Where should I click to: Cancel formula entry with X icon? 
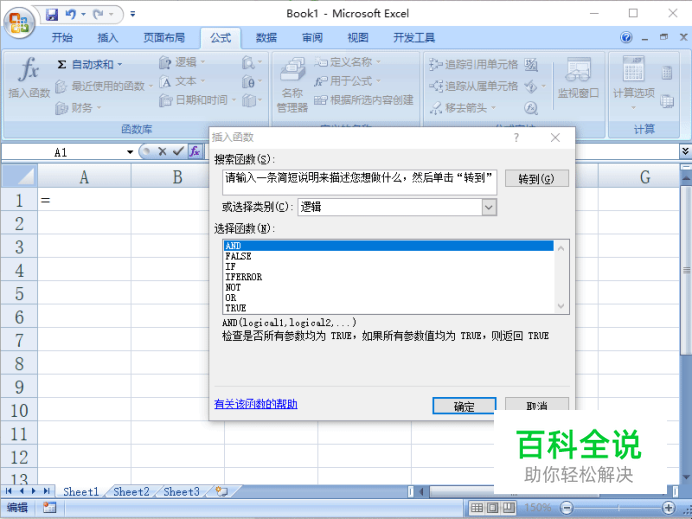[162, 152]
